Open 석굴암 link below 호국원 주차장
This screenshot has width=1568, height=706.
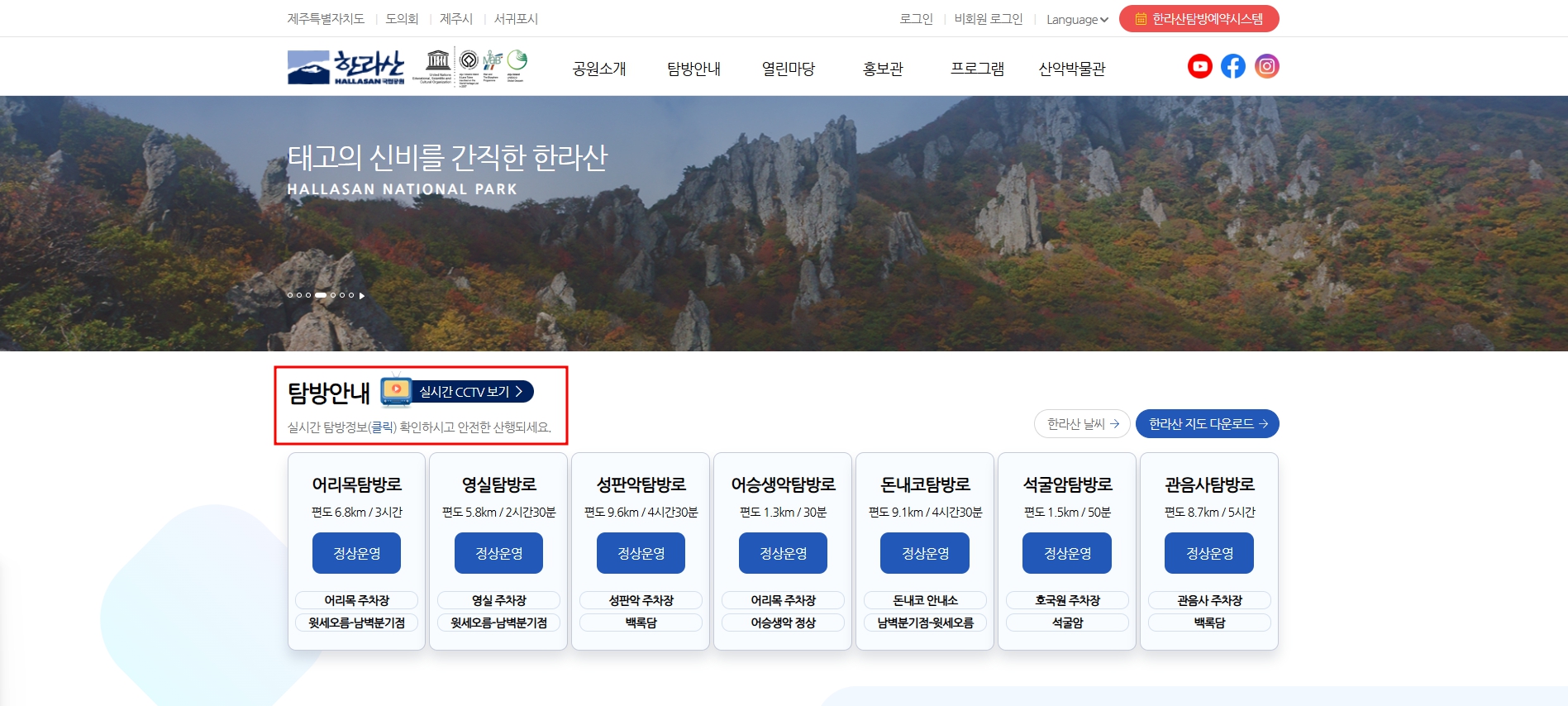click(1067, 623)
